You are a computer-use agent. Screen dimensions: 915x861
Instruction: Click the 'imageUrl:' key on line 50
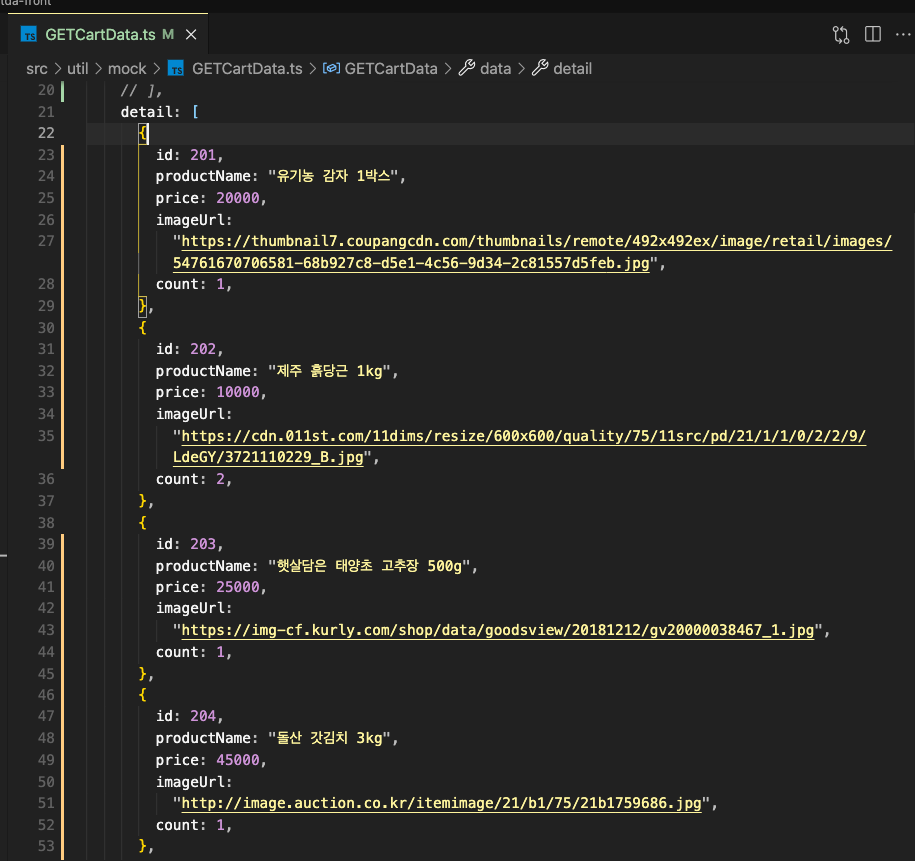[194, 782]
